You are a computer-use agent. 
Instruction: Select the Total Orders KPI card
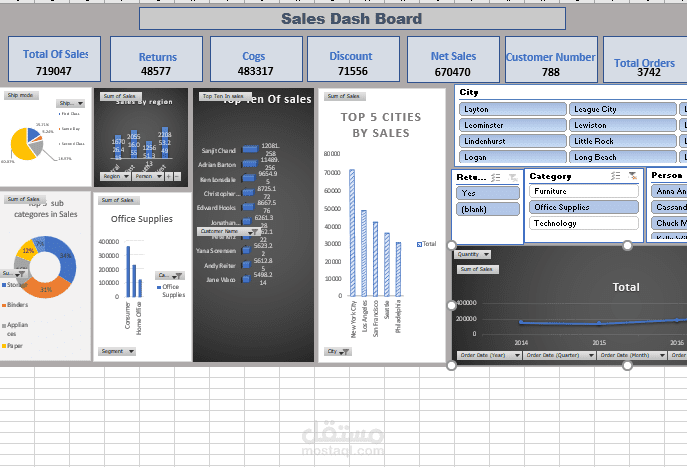pos(645,60)
